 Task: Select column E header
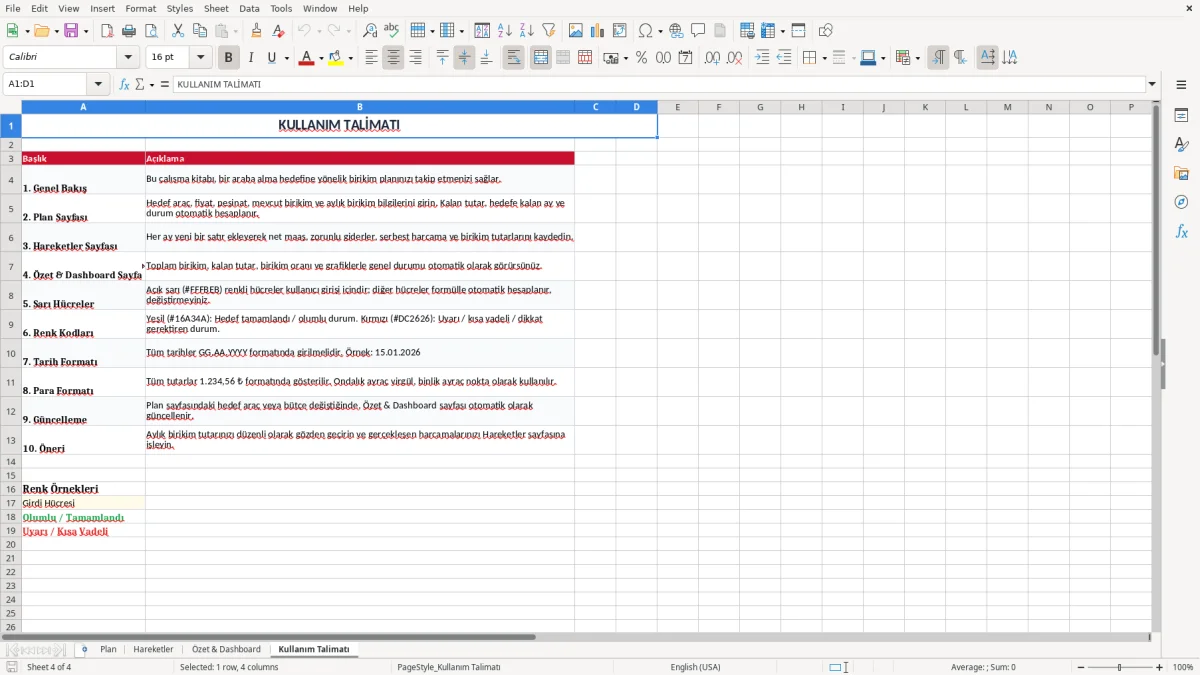coord(677,106)
